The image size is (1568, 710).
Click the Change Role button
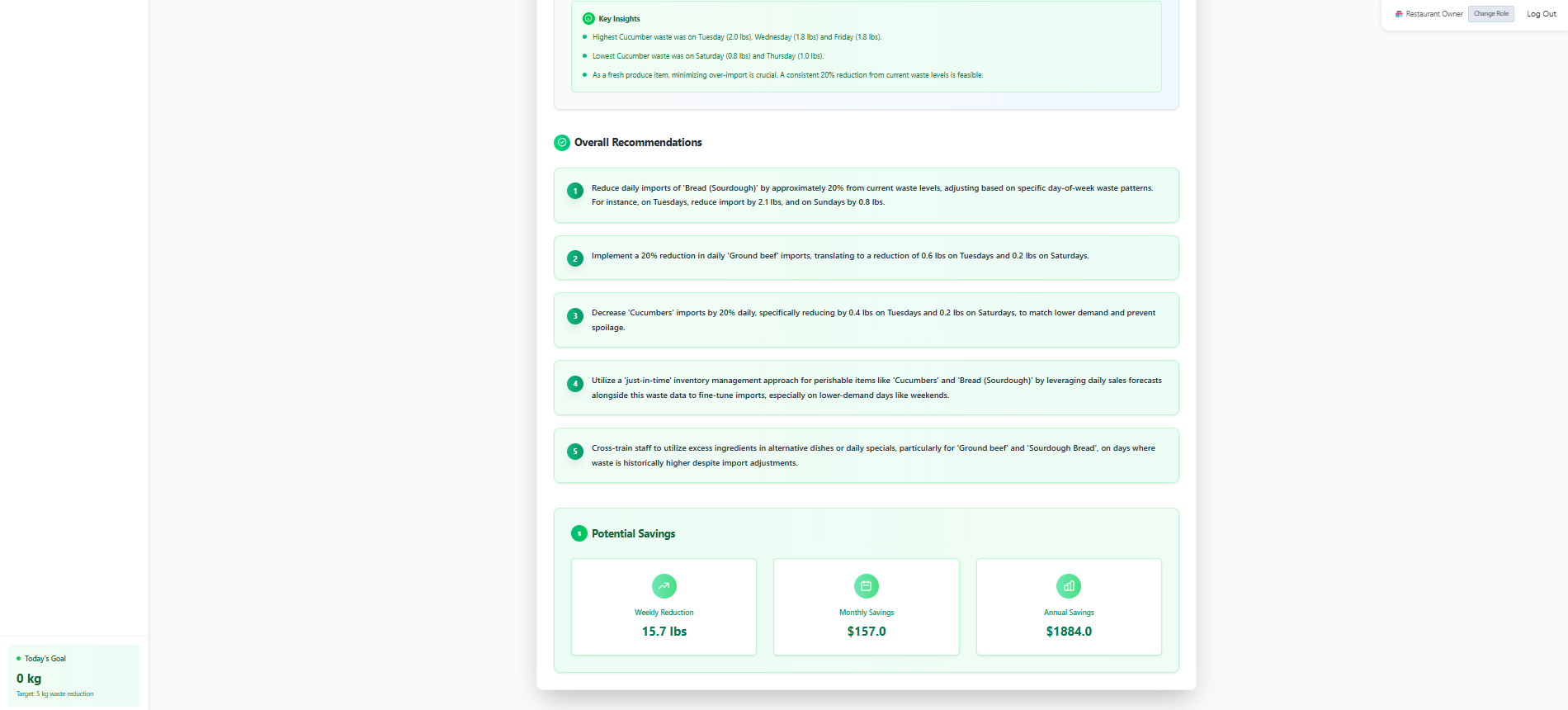(x=1491, y=14)
